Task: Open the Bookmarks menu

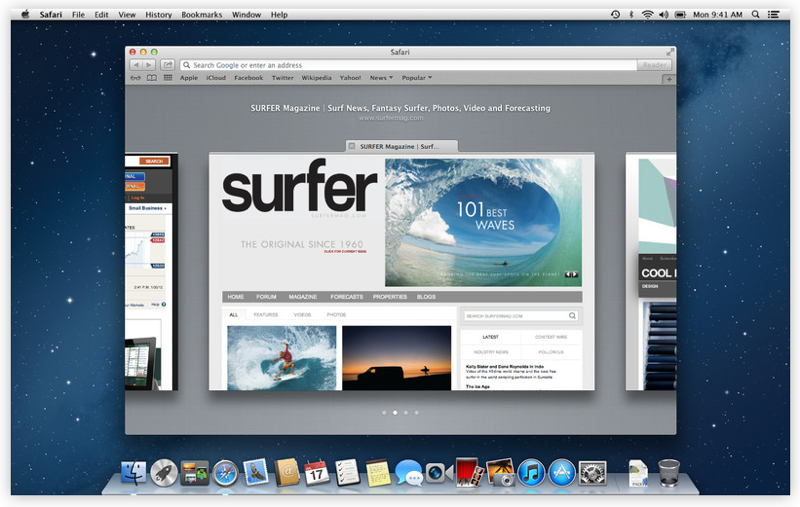Action: click(202, 14)
